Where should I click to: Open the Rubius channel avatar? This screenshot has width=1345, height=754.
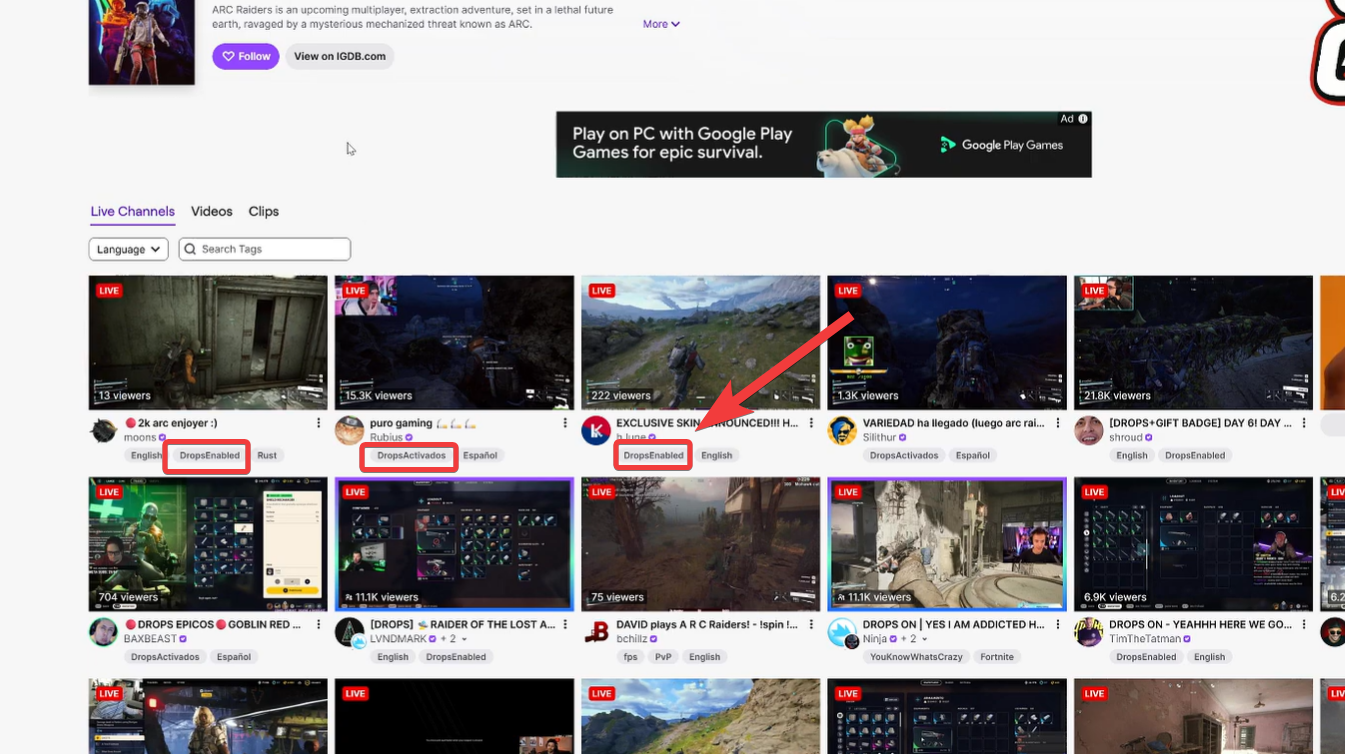[x=349, y=431]
